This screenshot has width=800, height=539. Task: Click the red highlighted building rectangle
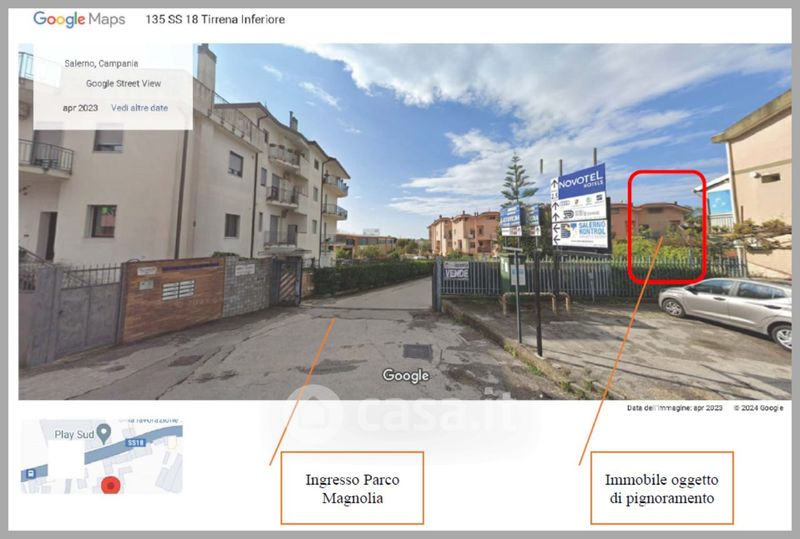point(666,226)
